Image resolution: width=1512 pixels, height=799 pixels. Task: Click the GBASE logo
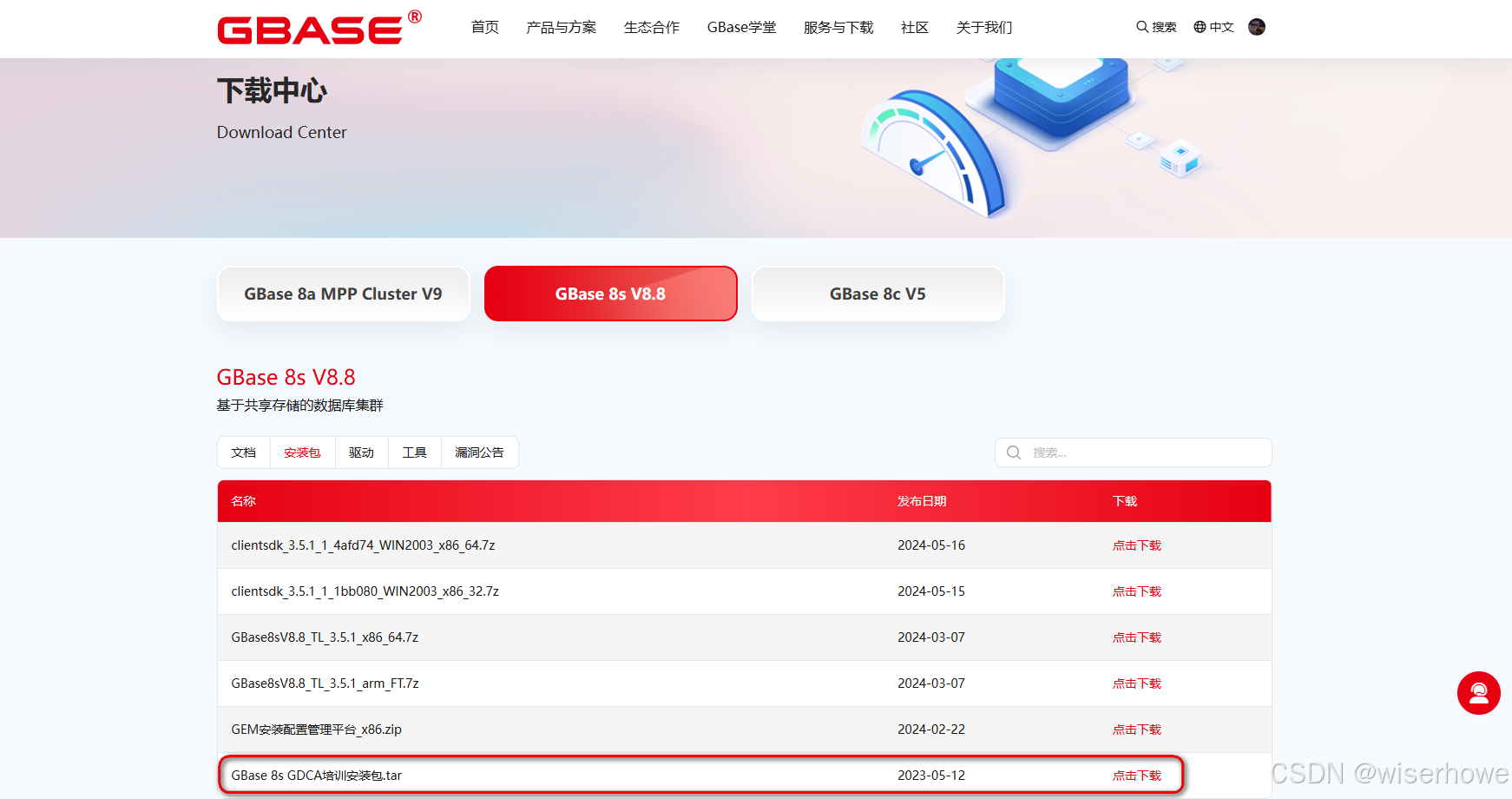[x=319, y=28]
